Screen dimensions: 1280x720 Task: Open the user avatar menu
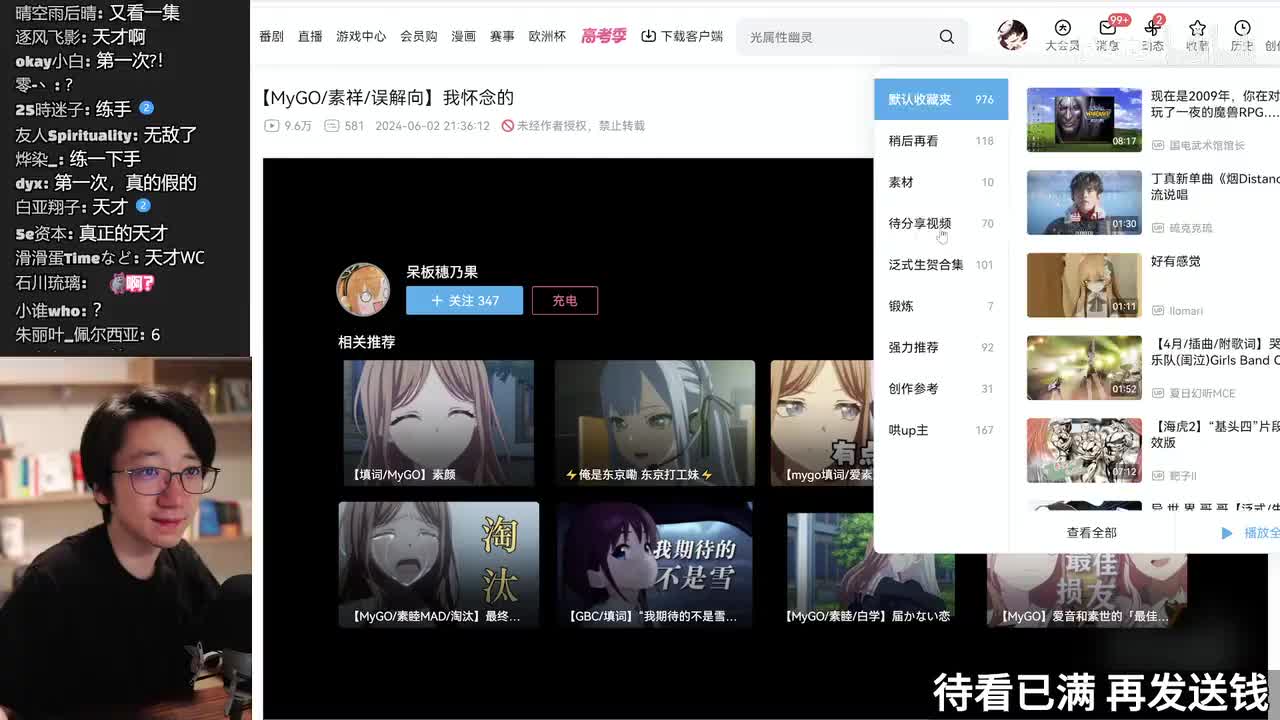click(1012, 35)
